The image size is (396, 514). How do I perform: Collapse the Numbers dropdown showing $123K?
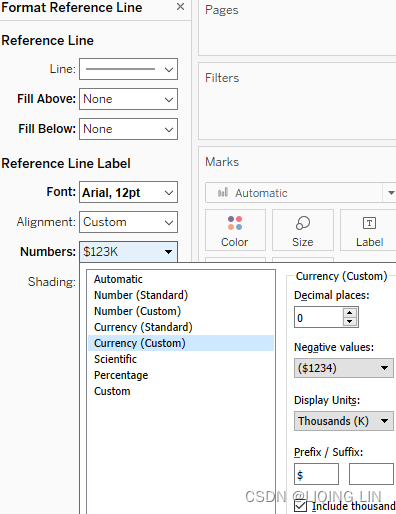128,252
